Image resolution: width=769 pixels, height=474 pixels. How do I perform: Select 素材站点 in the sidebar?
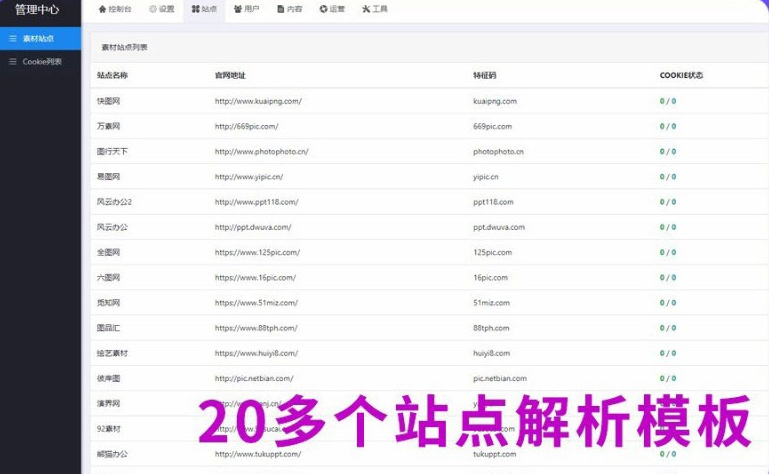click(x=40, y=38)
